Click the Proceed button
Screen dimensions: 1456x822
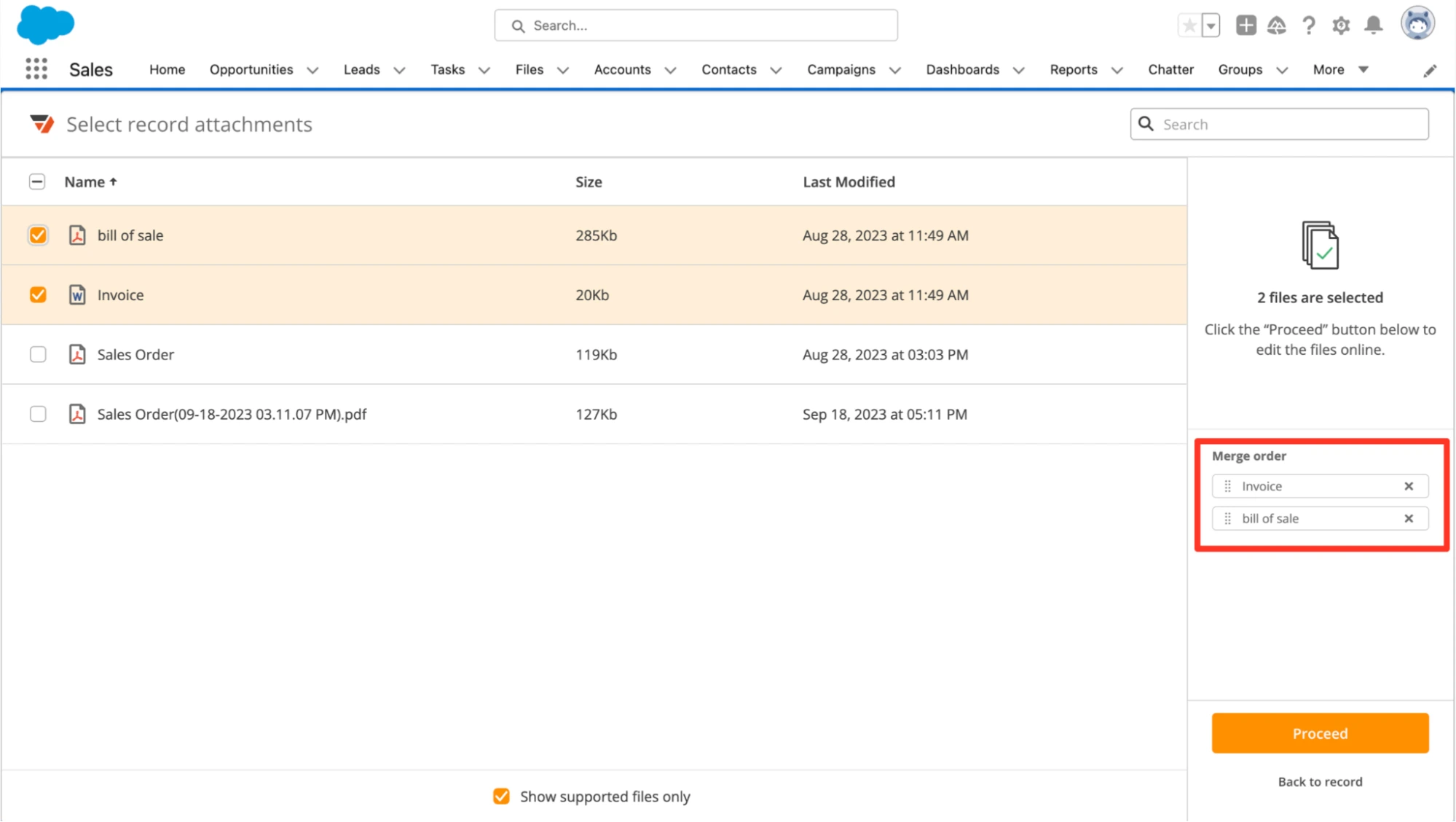point(1320,733)
